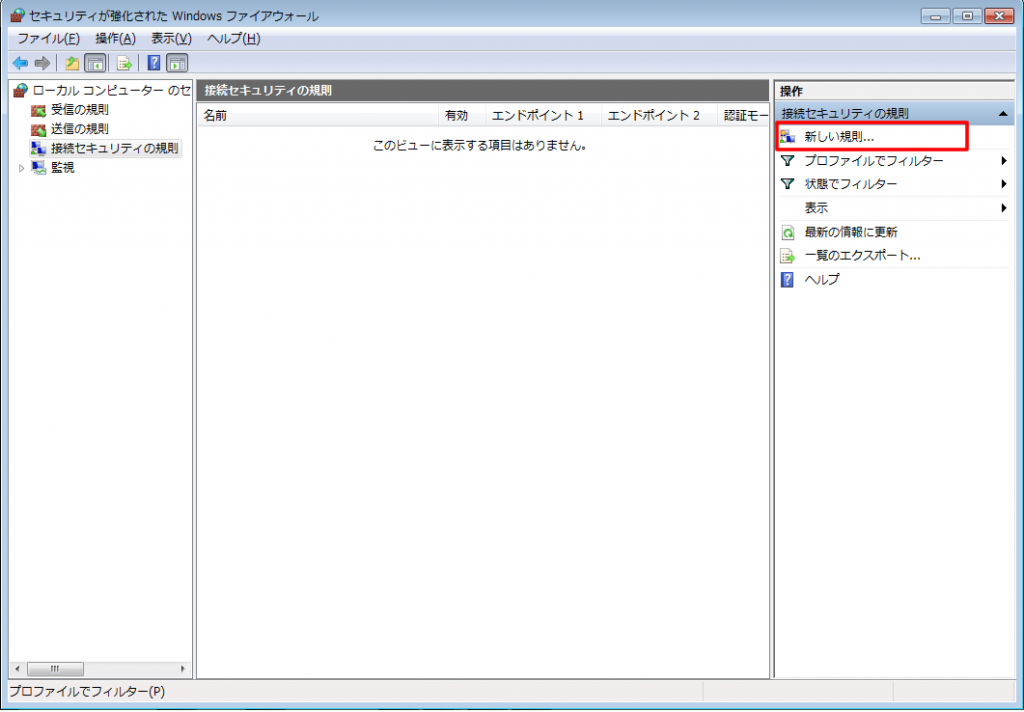Maximize the Windows ファイアウォール window
1024x712 pixels.
pos(967,16)
